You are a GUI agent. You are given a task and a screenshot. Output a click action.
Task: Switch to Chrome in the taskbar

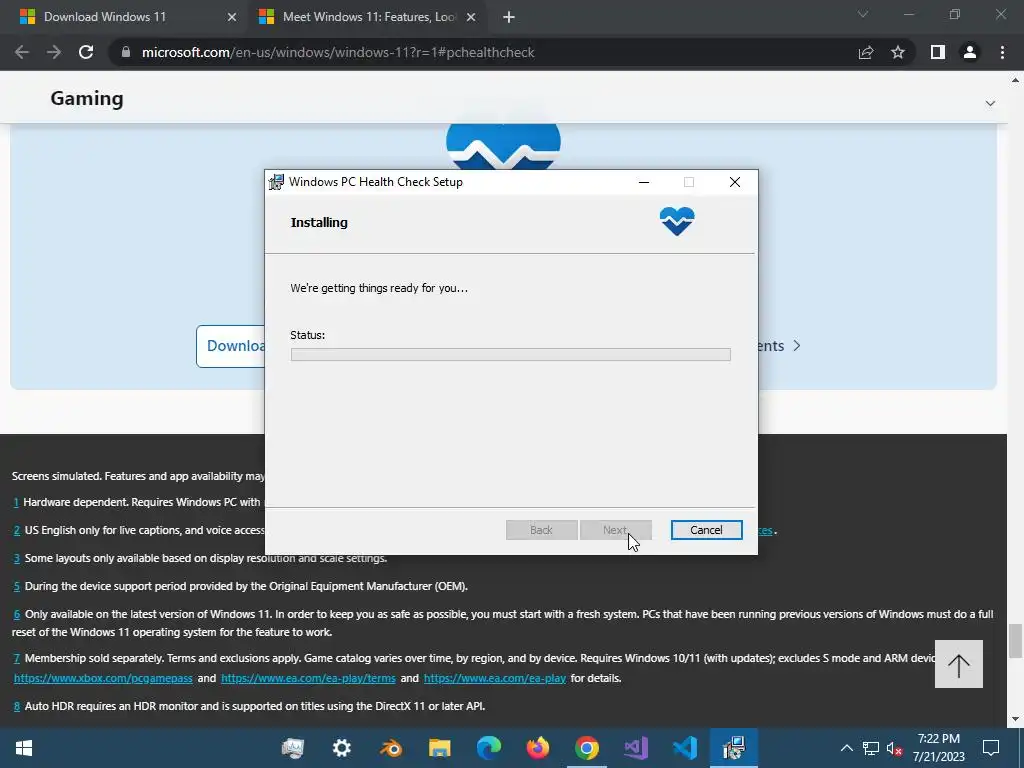click(586, 748)
